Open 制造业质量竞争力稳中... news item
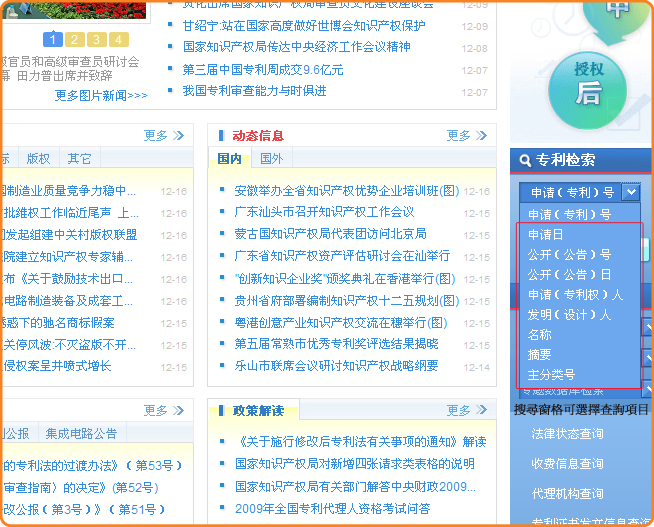The width and height of the screenshot is (654, 527). 69,191
